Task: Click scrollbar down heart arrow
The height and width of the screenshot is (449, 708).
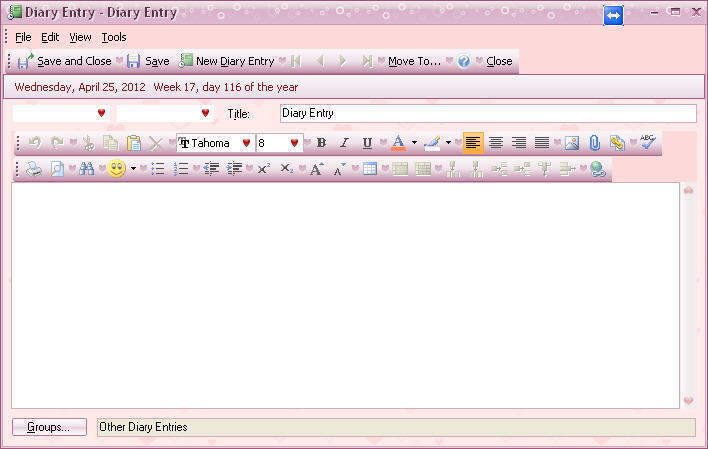Action: point(689,400)
